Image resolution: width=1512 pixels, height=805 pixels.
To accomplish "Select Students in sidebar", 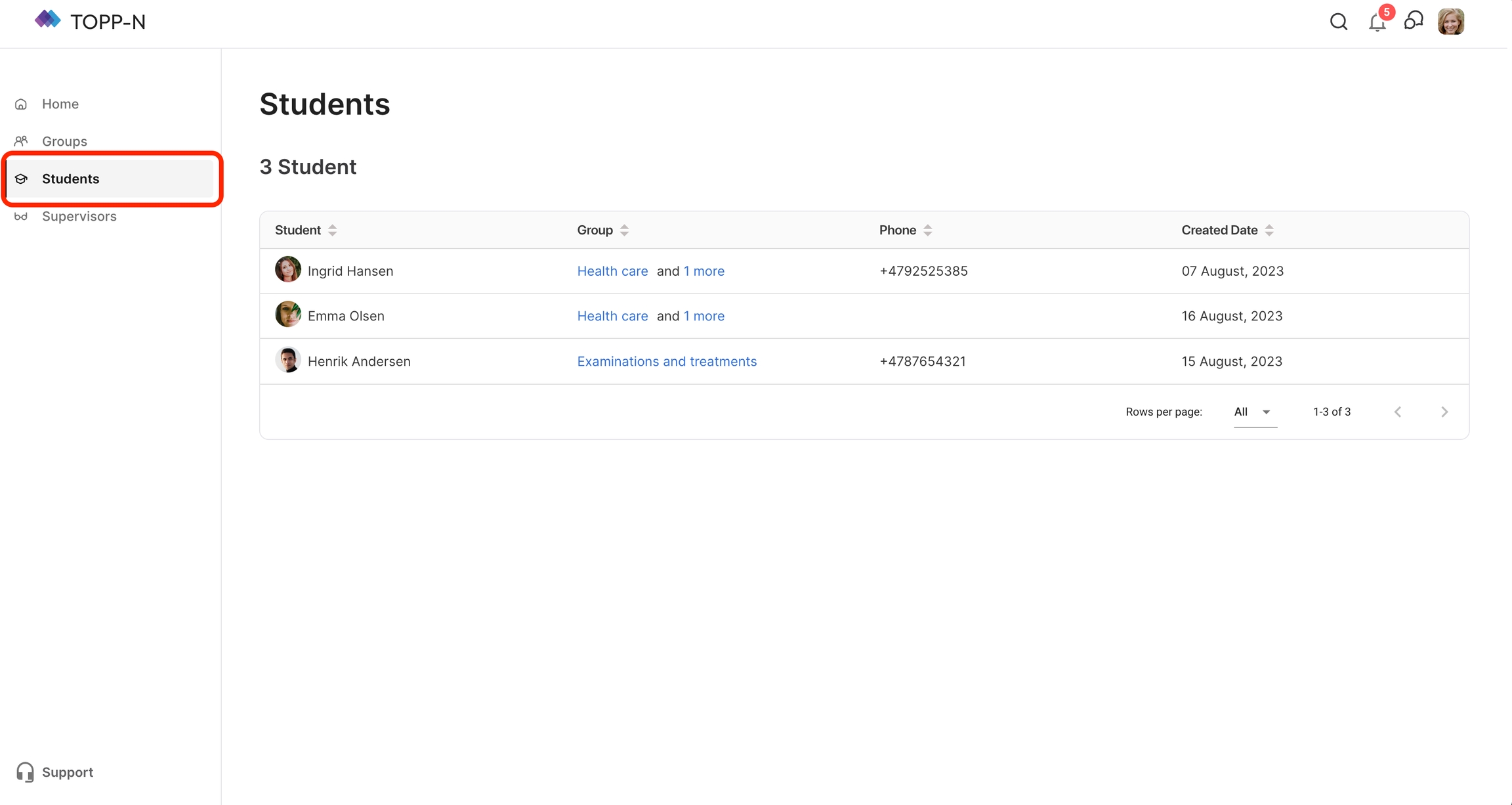I will [70, 179].
